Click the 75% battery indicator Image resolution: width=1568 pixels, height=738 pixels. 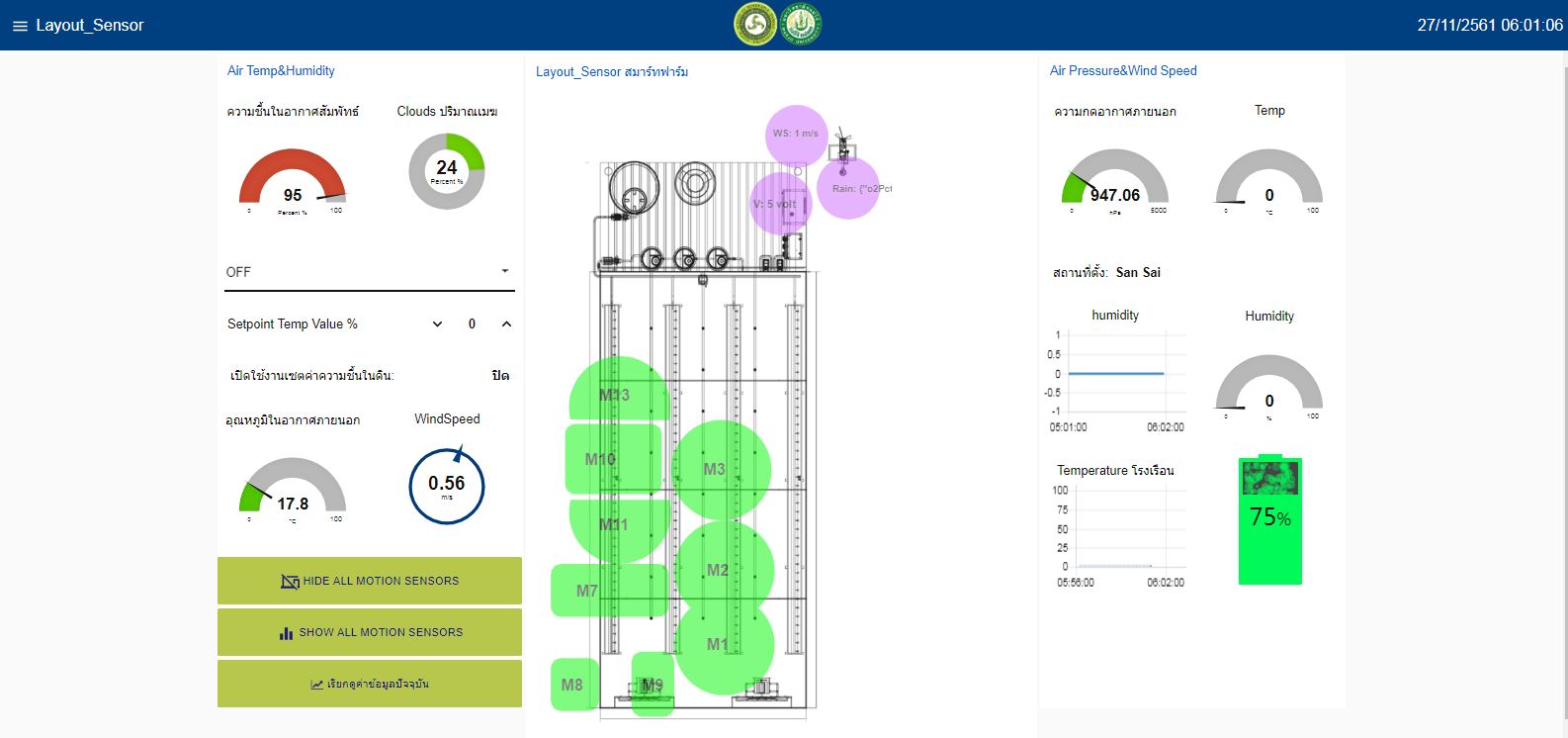(x=1269, y=519)
